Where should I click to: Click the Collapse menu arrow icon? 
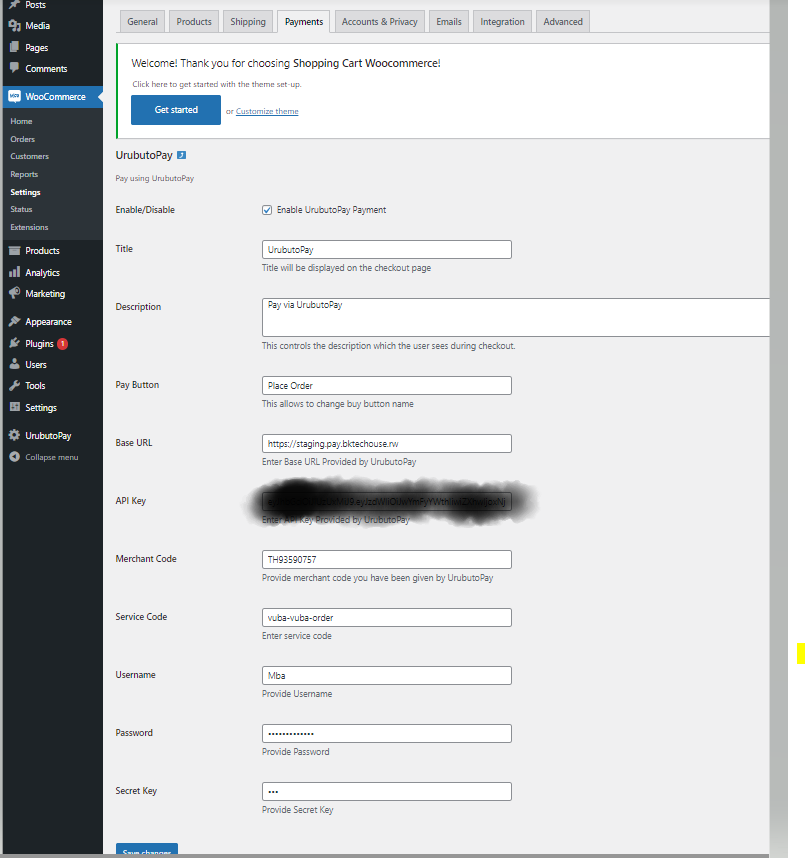(15, 457)
